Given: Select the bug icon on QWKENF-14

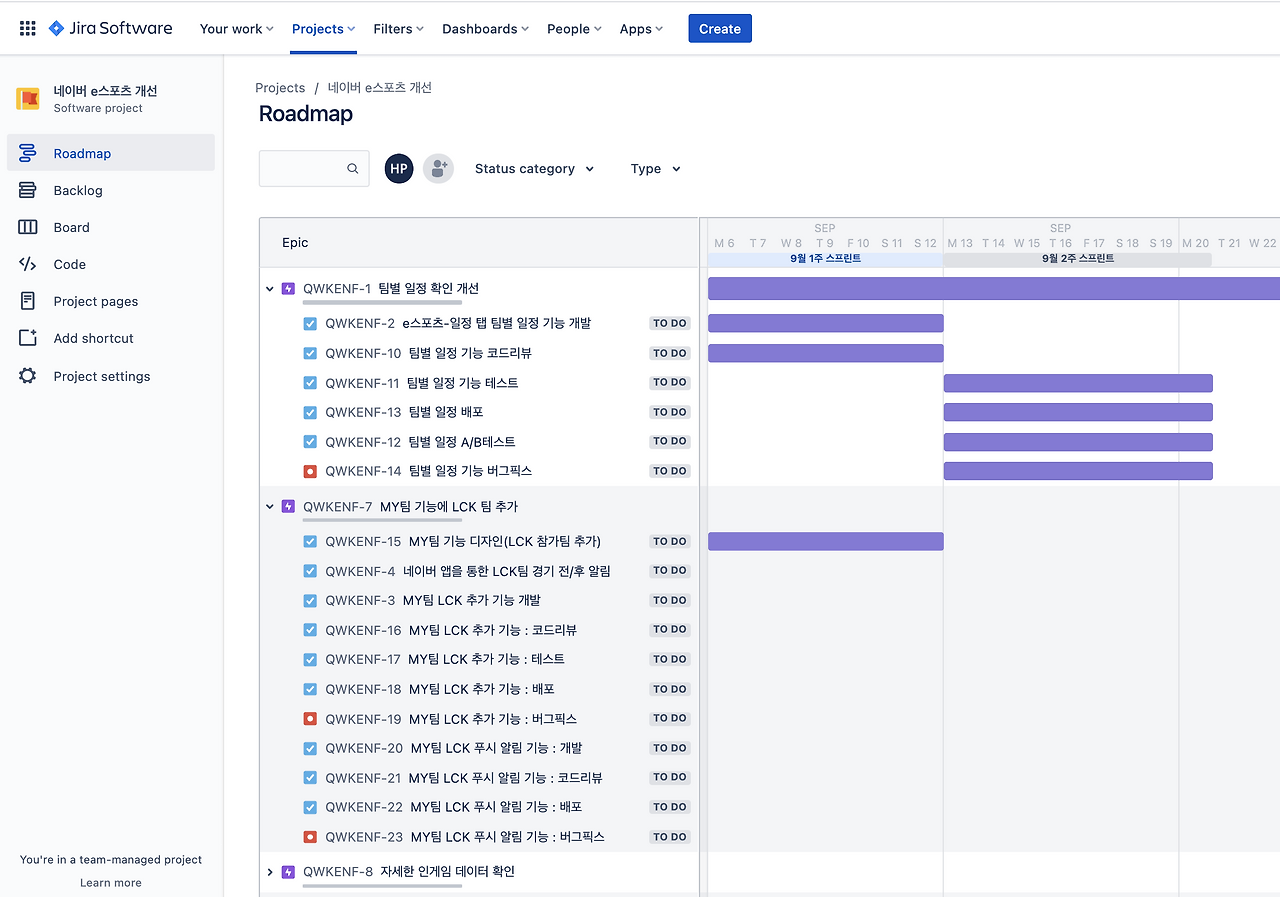Looking at the screenshot, I should (x=310, y=470).
